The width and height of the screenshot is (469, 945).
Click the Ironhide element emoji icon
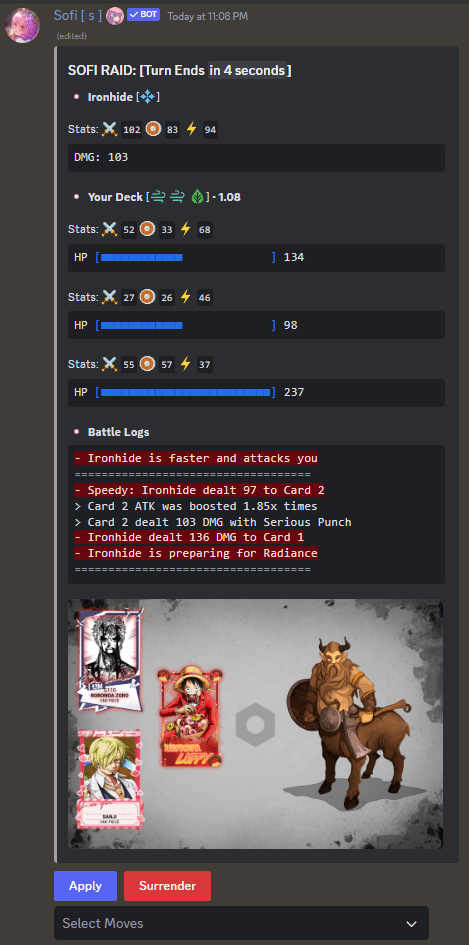[148, 97]
